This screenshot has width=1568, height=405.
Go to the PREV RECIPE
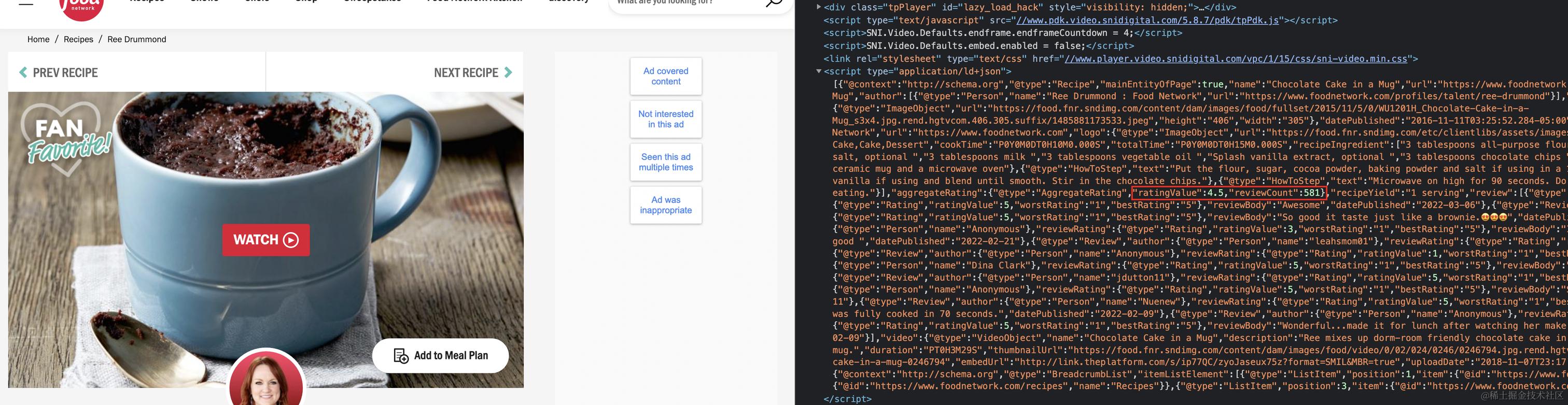pyautogui.click(x=59, y=73)
